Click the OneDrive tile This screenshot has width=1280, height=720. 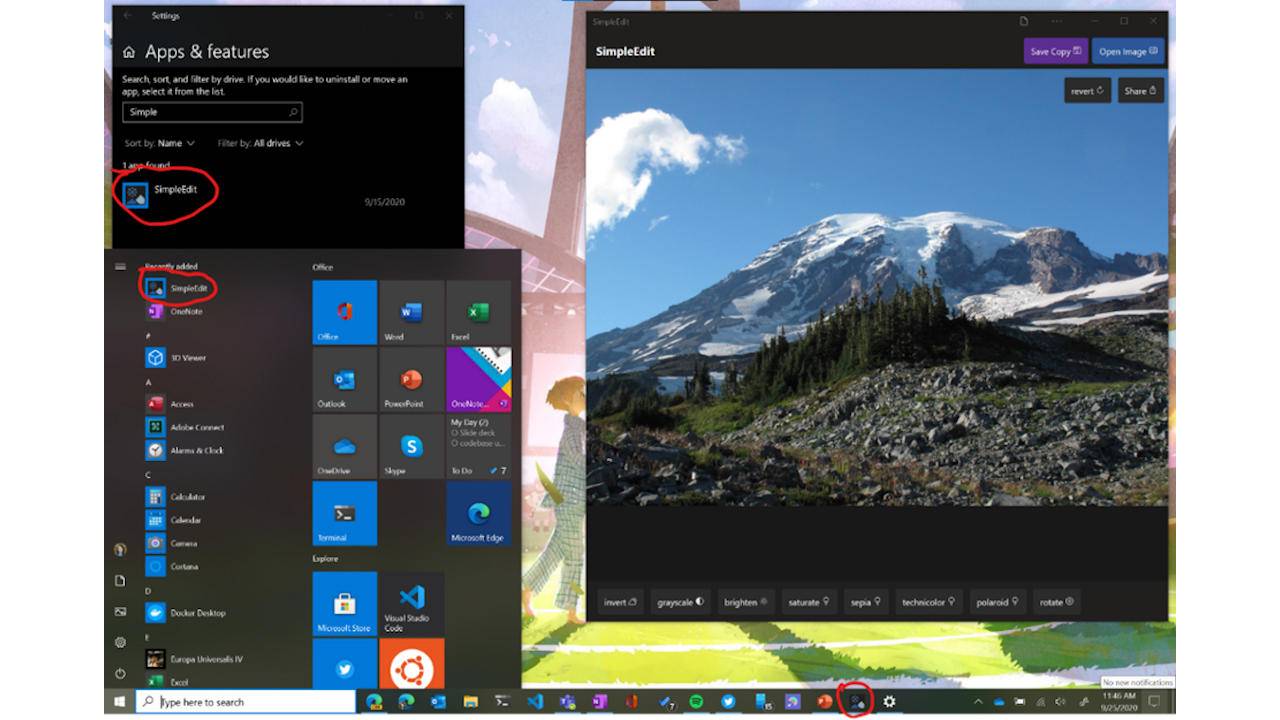pos(345,446)
